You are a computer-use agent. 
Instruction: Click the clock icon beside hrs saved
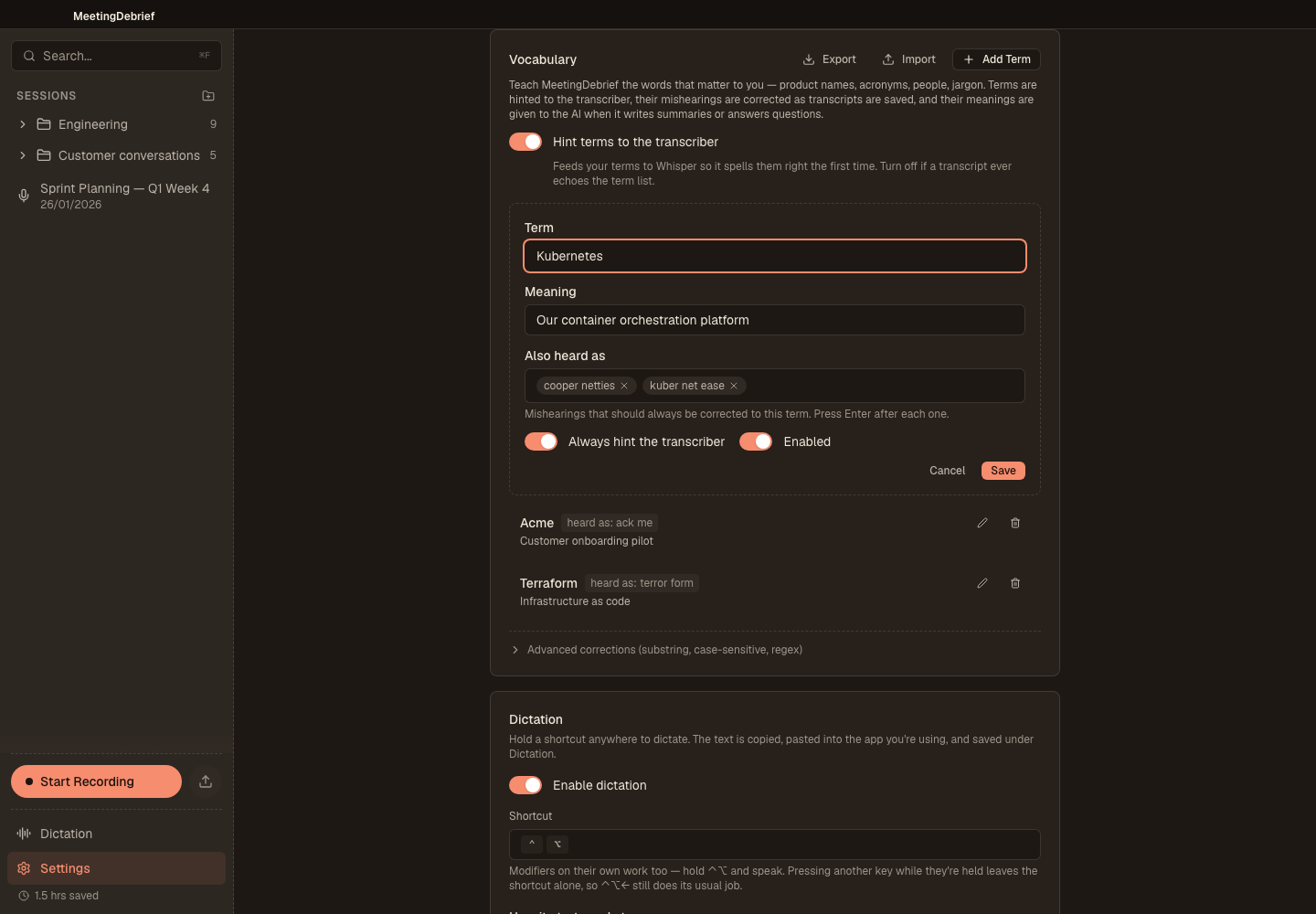tap(24, 896)
